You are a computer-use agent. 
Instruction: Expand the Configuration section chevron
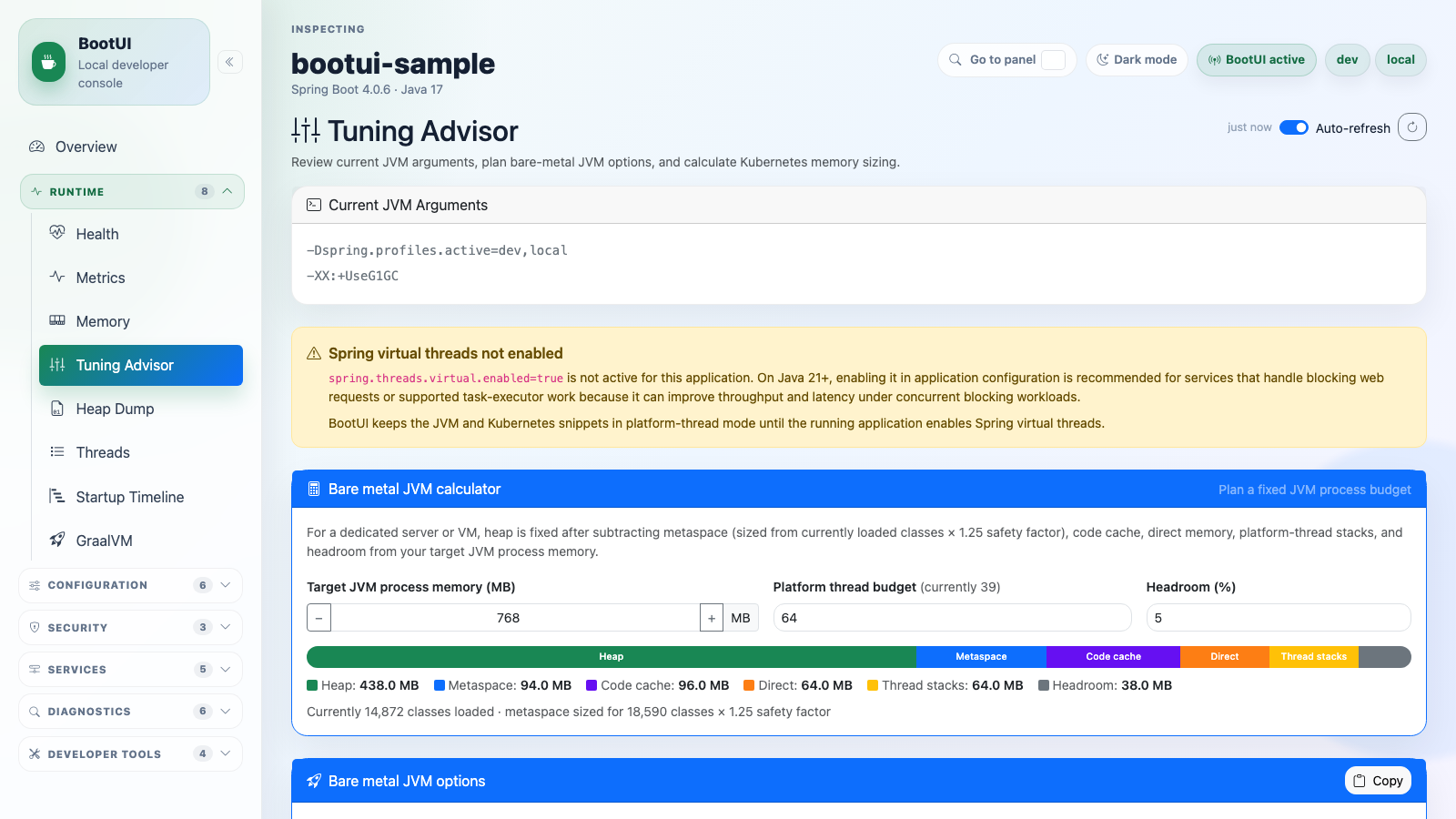click(x=226, y=585)
